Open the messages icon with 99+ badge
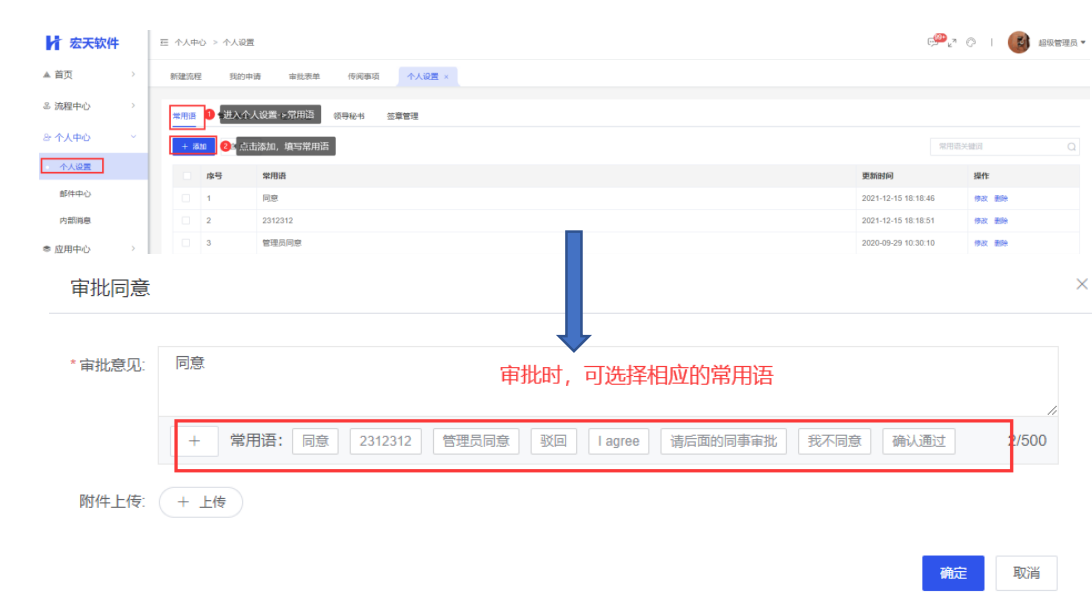1092x607 pixels. coord(933,42)
